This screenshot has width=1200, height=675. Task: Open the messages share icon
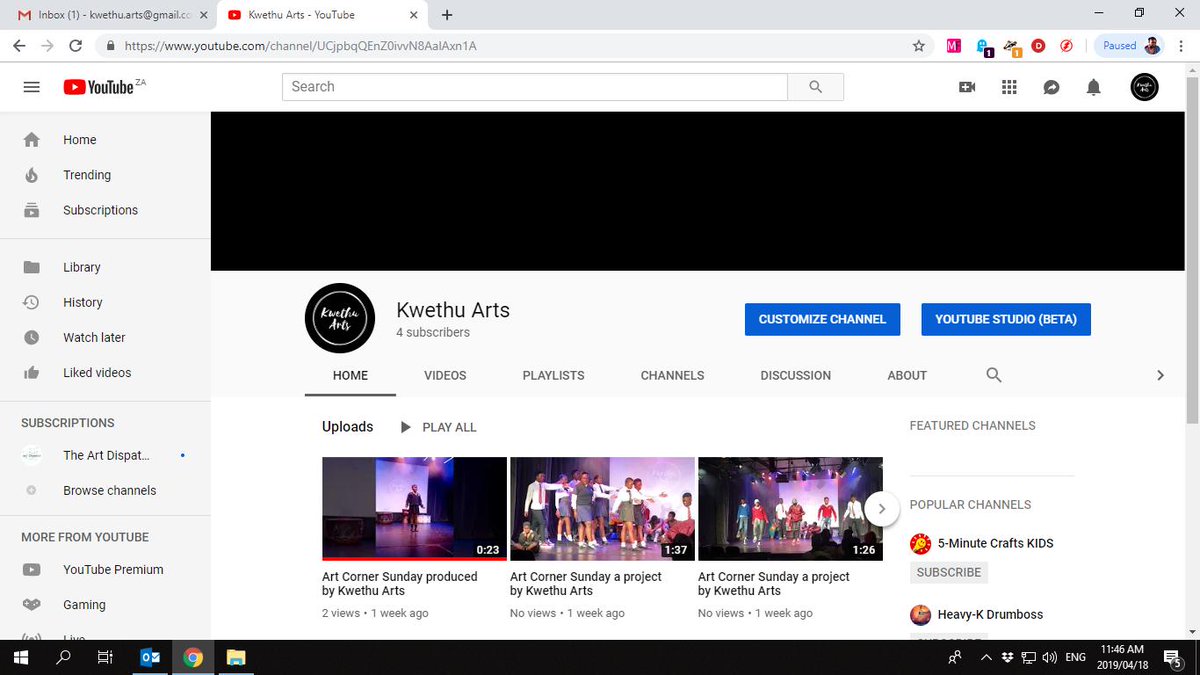(x=1051, y=87)
